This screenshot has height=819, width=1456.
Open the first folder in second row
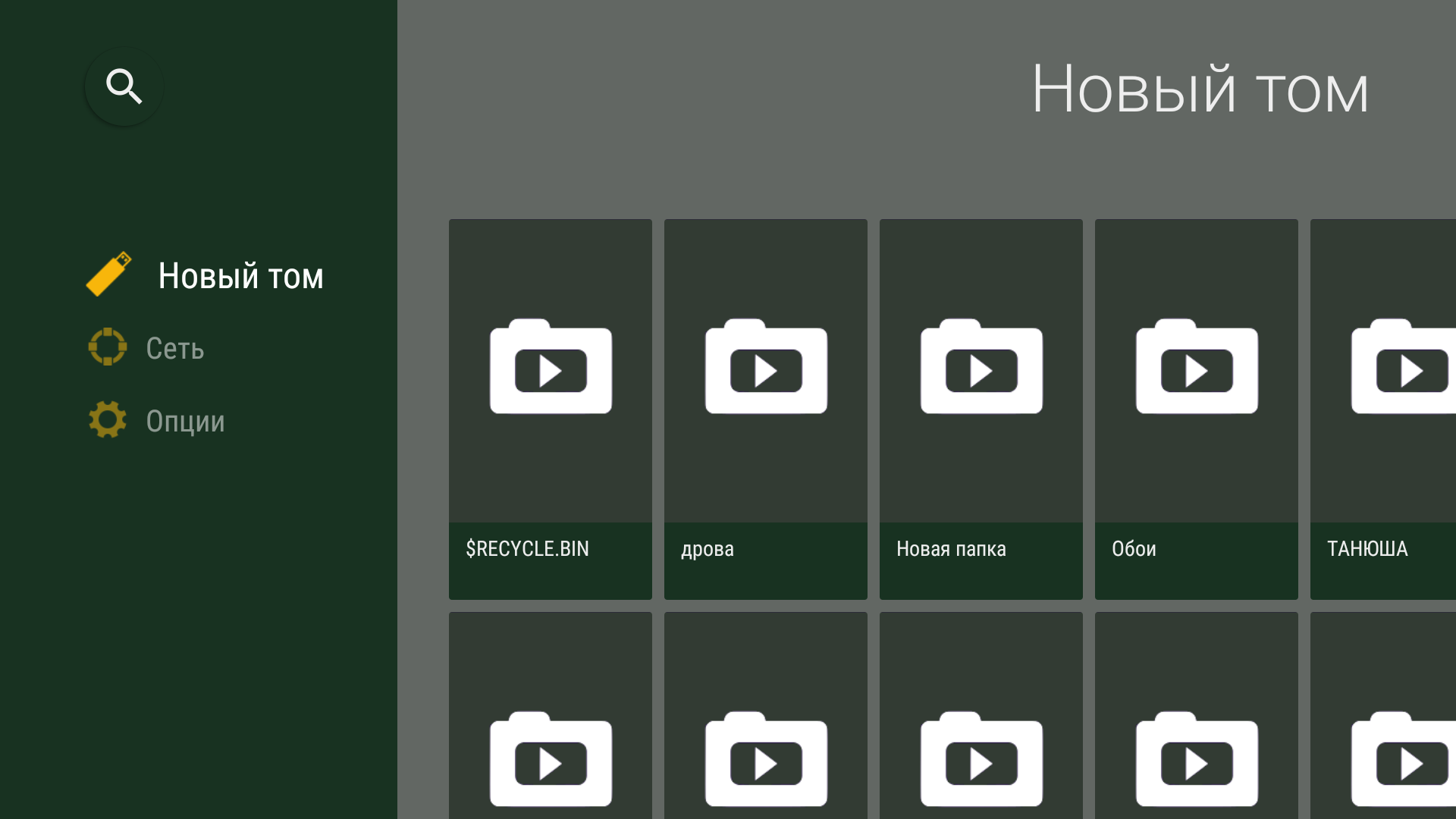[x=551, y=758]
